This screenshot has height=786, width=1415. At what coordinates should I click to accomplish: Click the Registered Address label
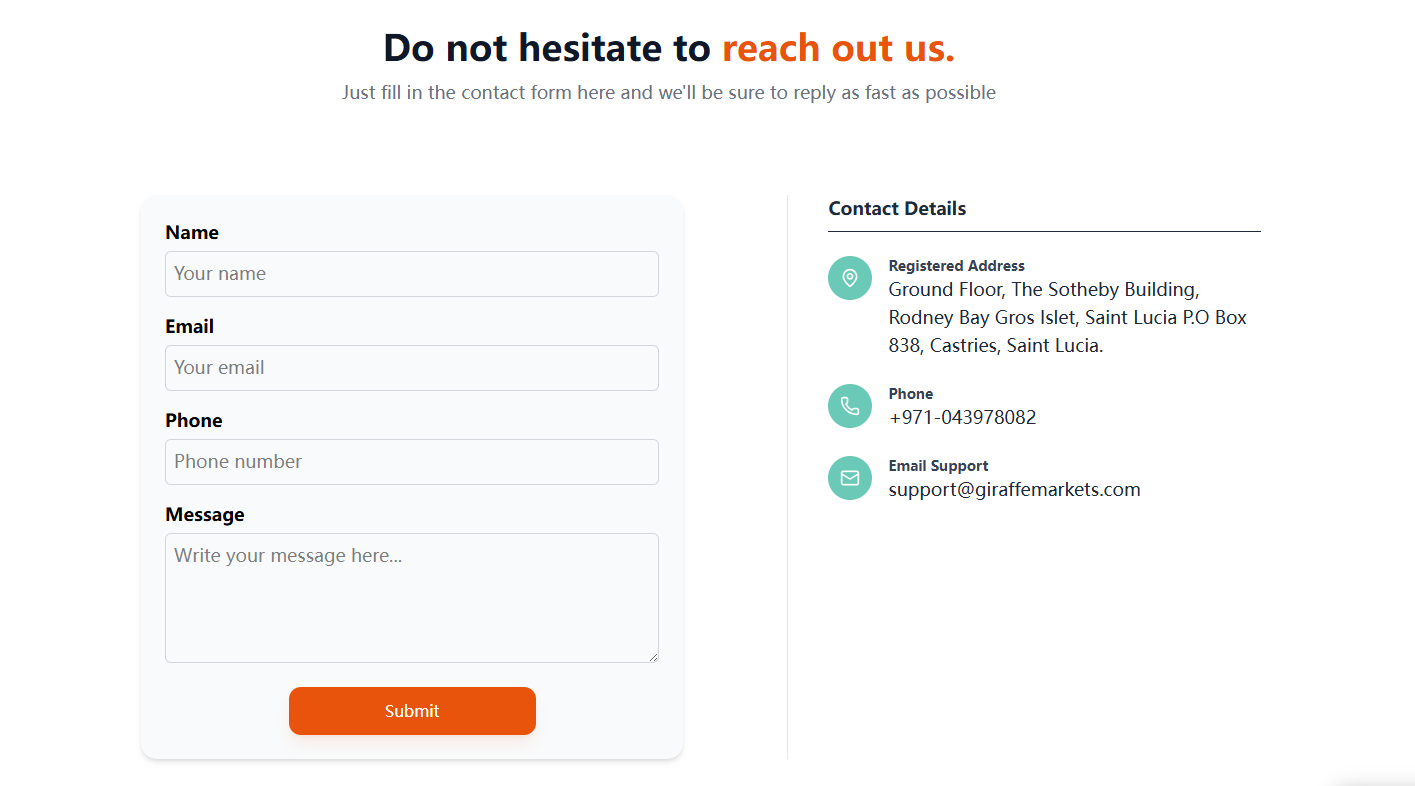956,266
